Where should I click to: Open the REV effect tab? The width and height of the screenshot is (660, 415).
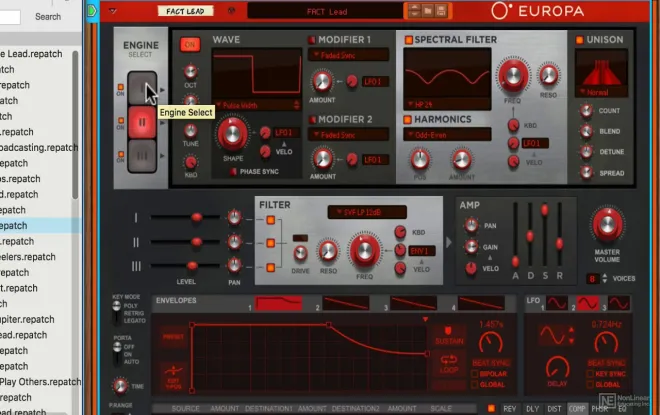coord(509,409)
